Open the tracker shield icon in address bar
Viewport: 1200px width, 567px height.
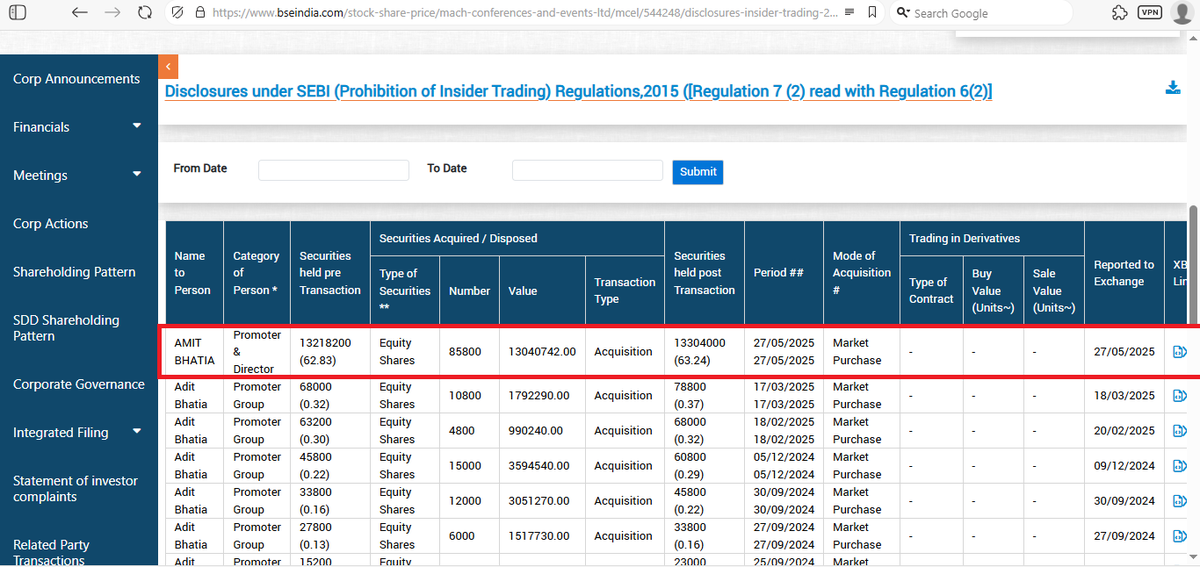(x=177, y=13)
